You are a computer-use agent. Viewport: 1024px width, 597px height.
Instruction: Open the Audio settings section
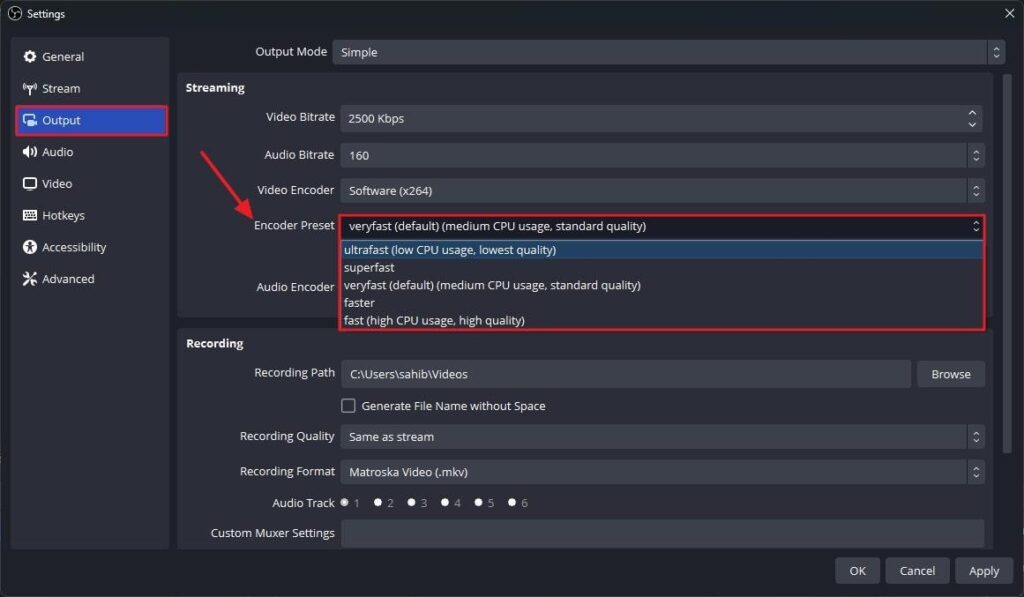tap(60, 152)
